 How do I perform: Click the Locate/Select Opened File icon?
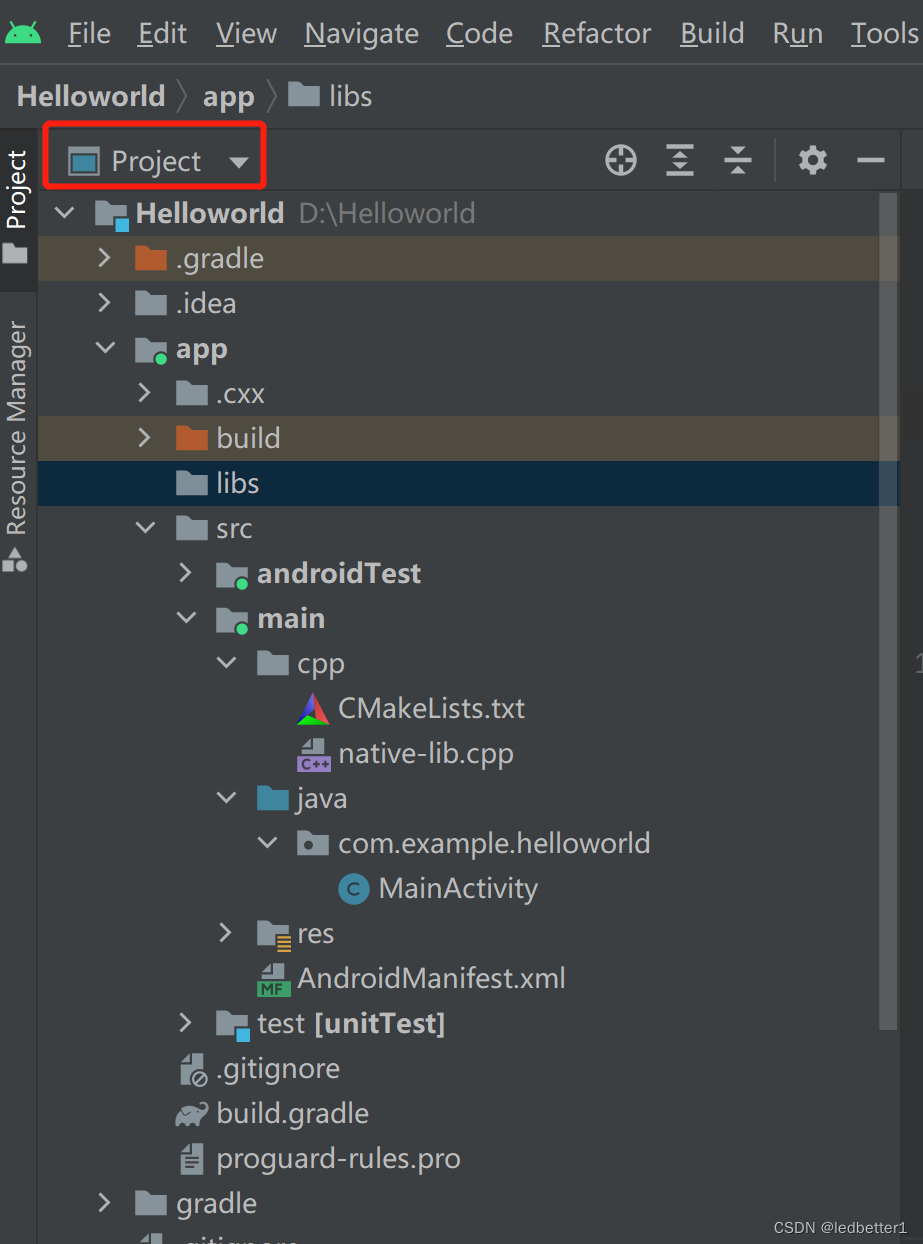click(x=620, y=160)
